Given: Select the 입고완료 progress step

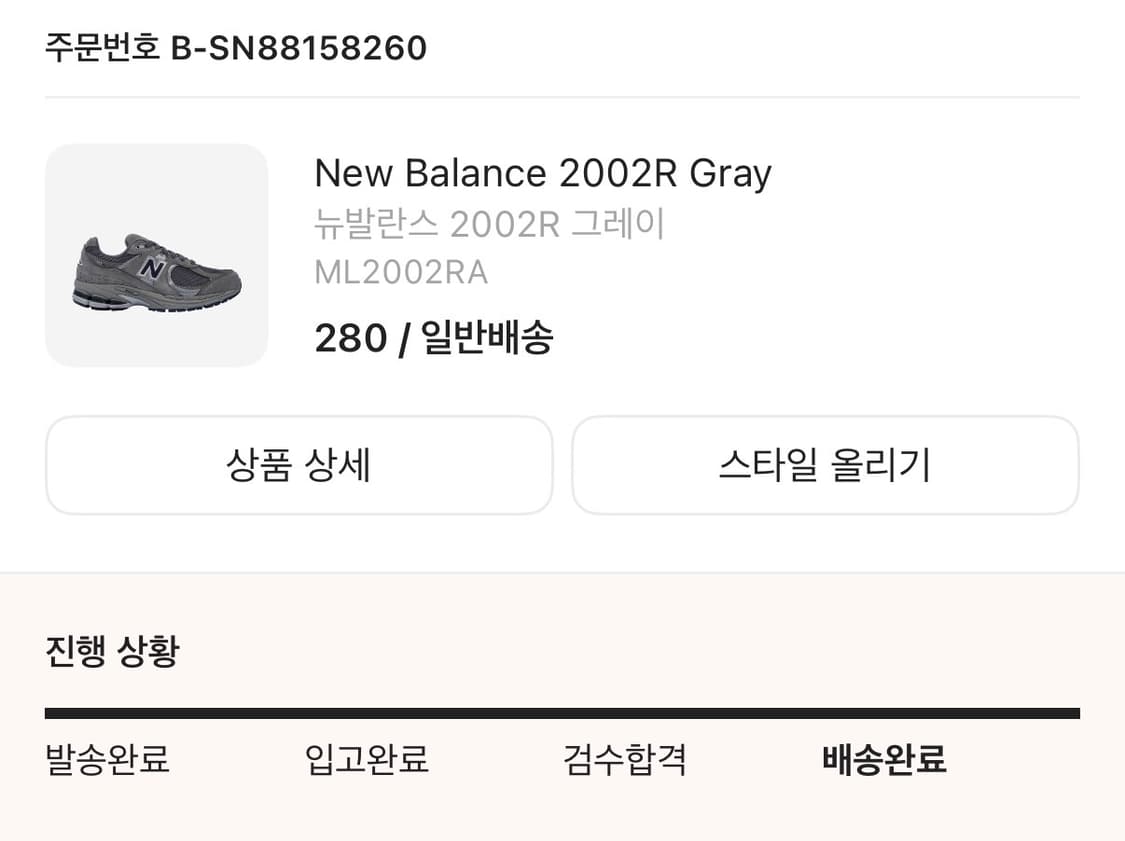Looking at the screenshot, I should 367,759.
